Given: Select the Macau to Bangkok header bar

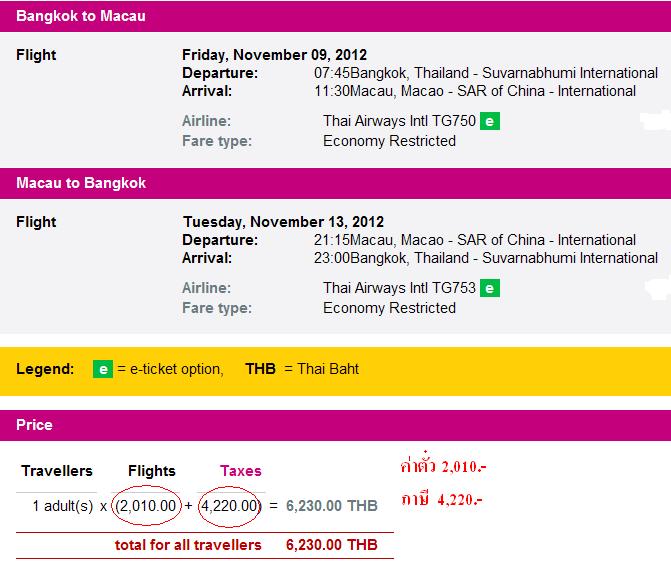Looking at the screenshot, I should pyautogui.click(x=336, y=183).
